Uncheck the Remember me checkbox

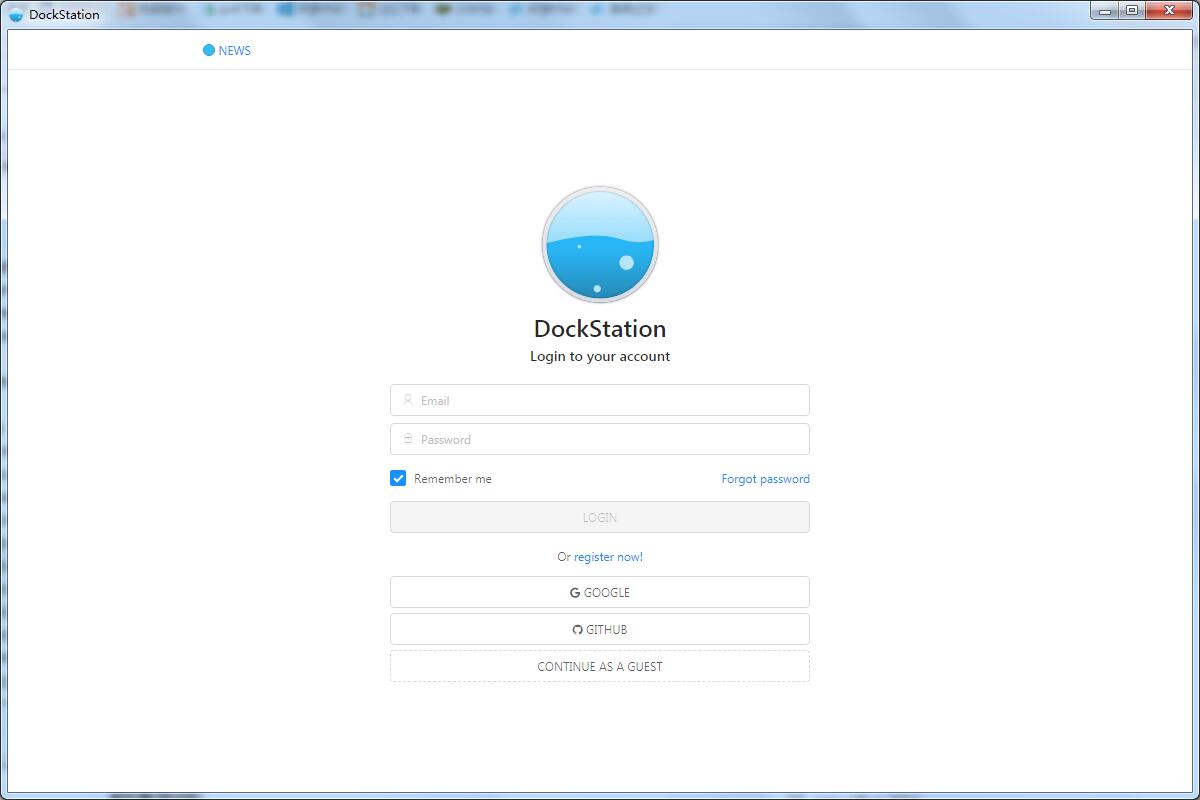click(397, 478)
